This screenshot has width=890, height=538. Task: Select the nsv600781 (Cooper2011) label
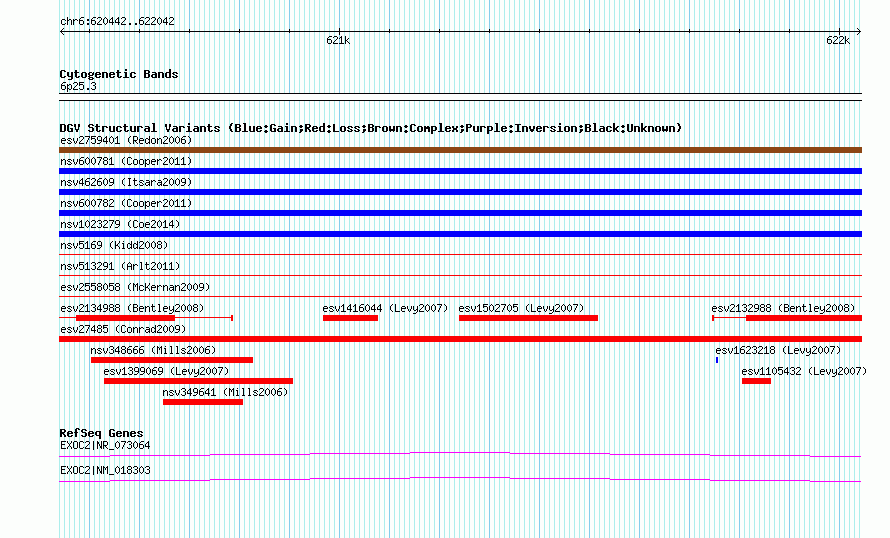click(x=126, y=161)
